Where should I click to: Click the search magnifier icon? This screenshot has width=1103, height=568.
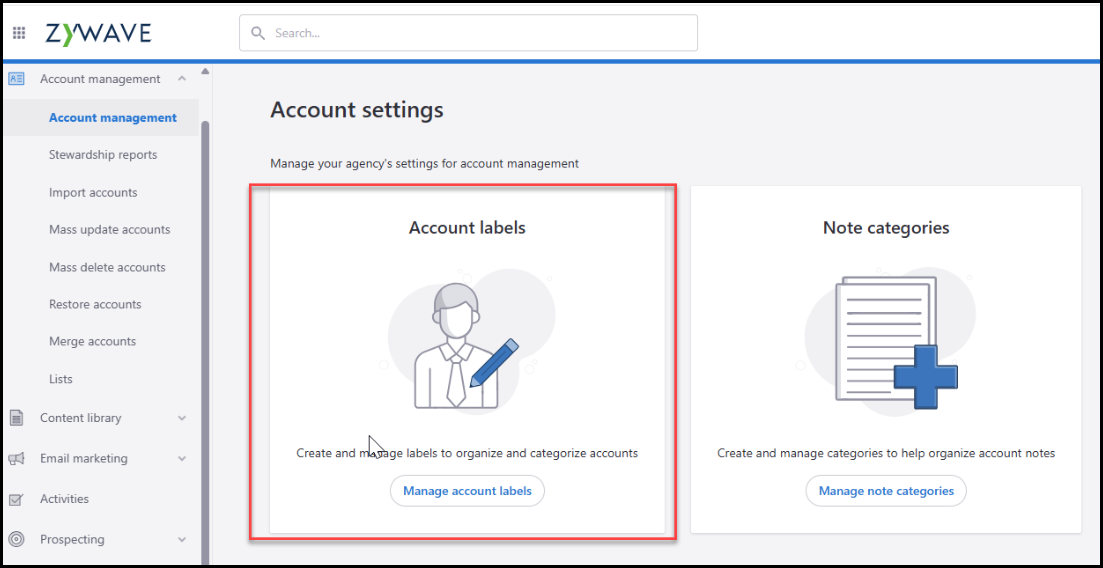258,33
